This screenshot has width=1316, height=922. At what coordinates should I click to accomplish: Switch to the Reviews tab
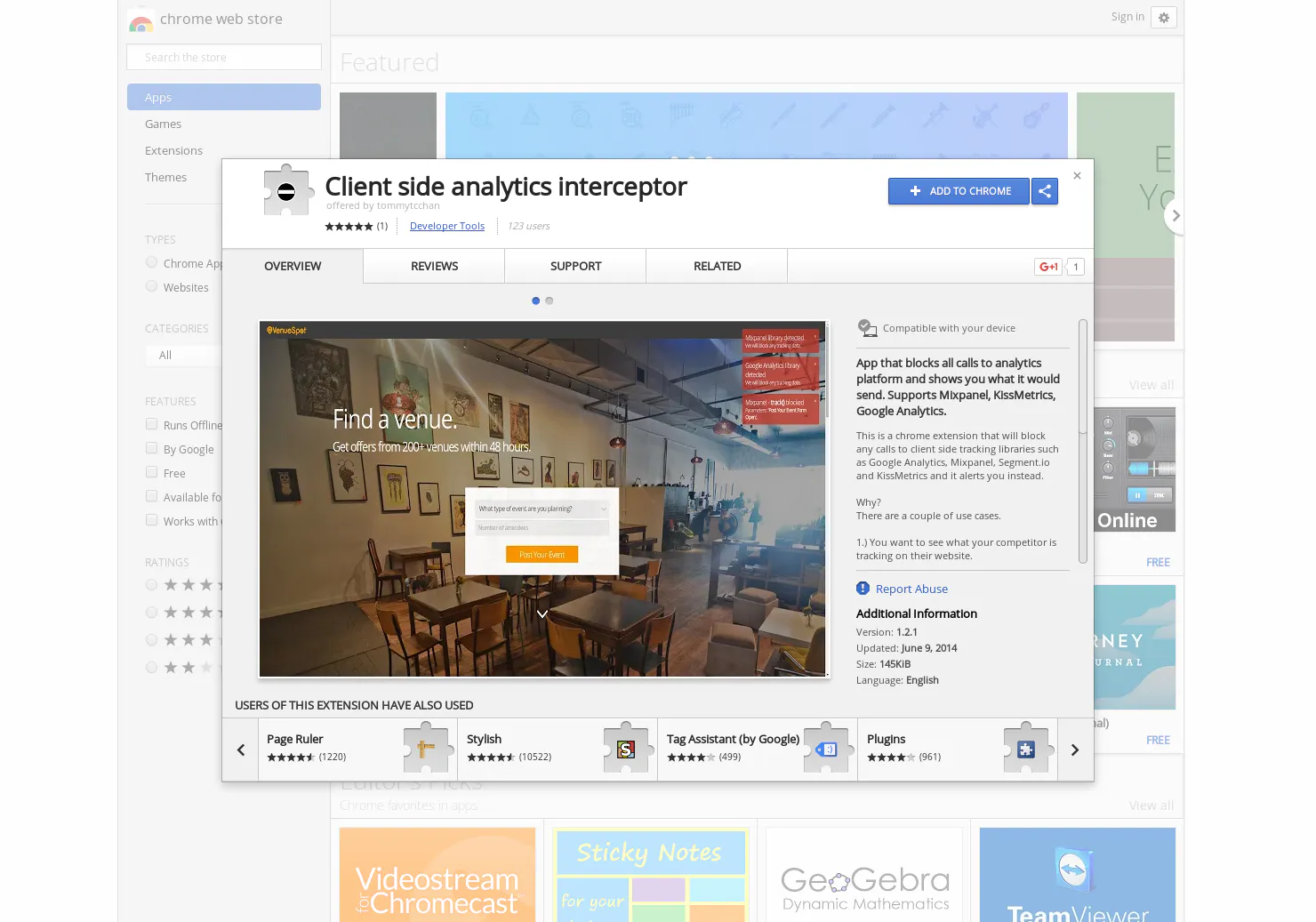434,266
